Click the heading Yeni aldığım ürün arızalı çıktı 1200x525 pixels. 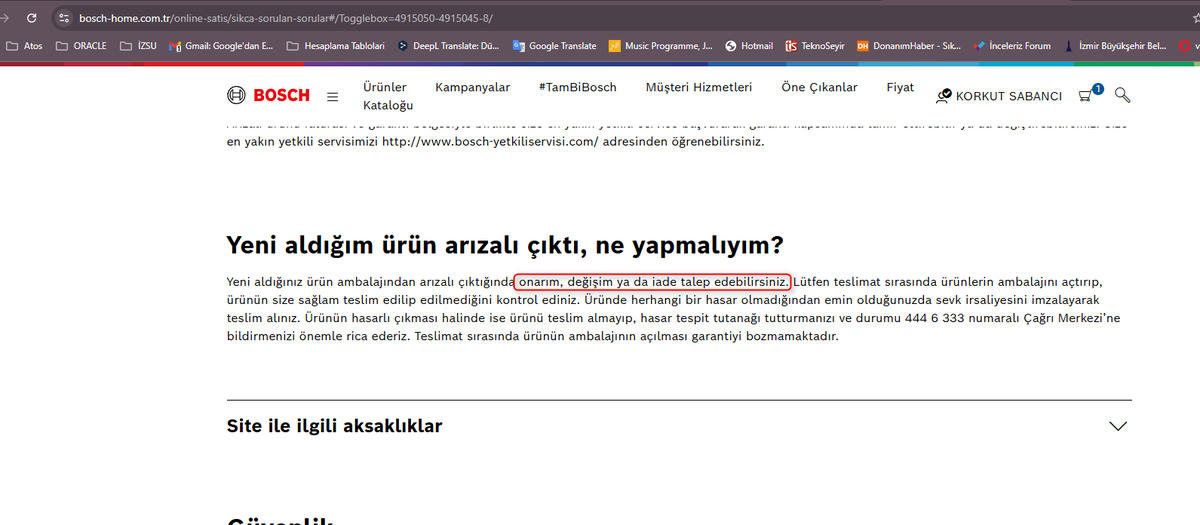(x=505, y=245)
